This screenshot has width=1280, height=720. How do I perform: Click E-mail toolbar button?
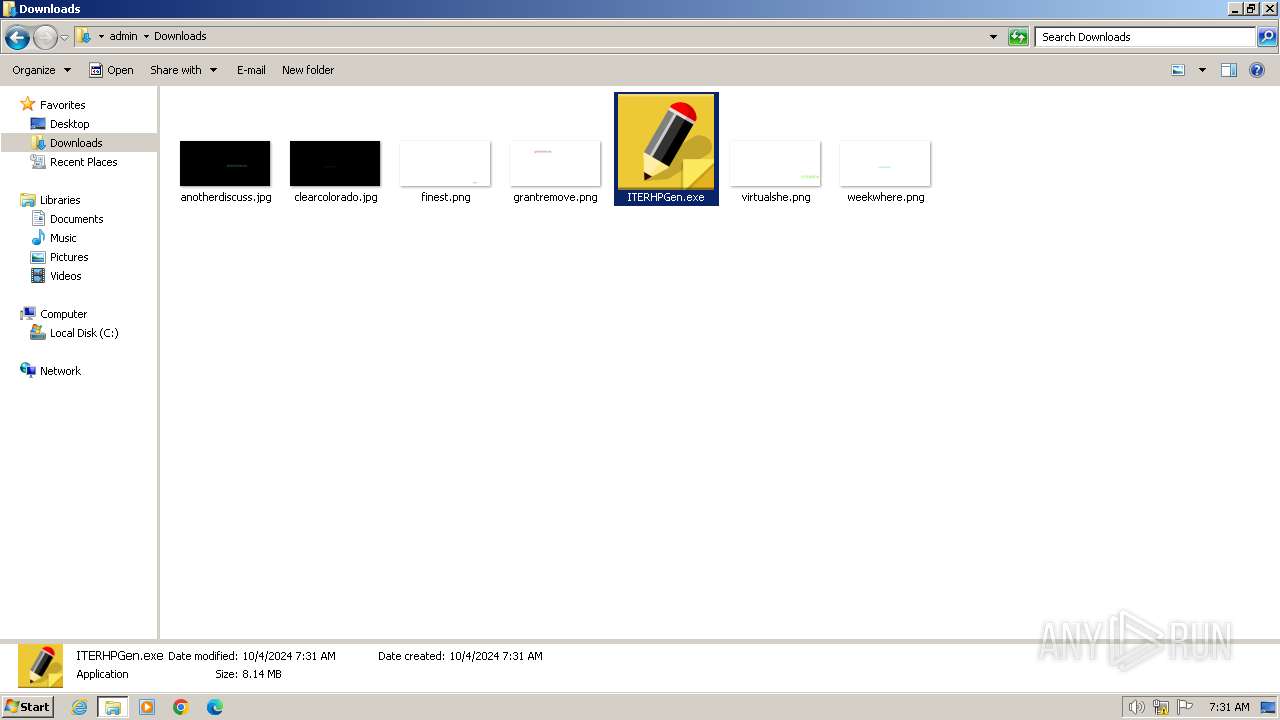pyautogui.click(x=251, y=70)
